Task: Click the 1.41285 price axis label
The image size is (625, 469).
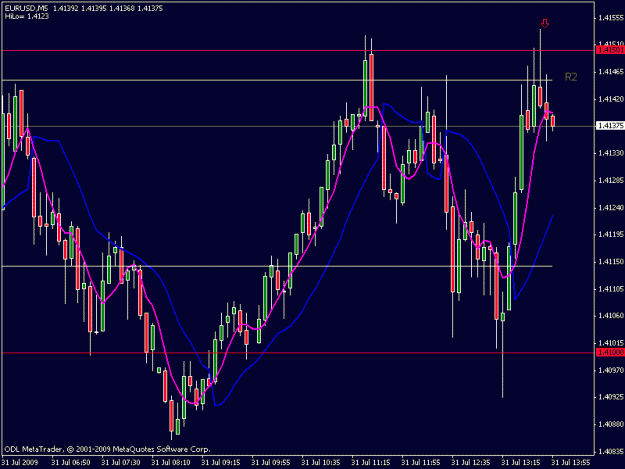Action: point(611,180)
